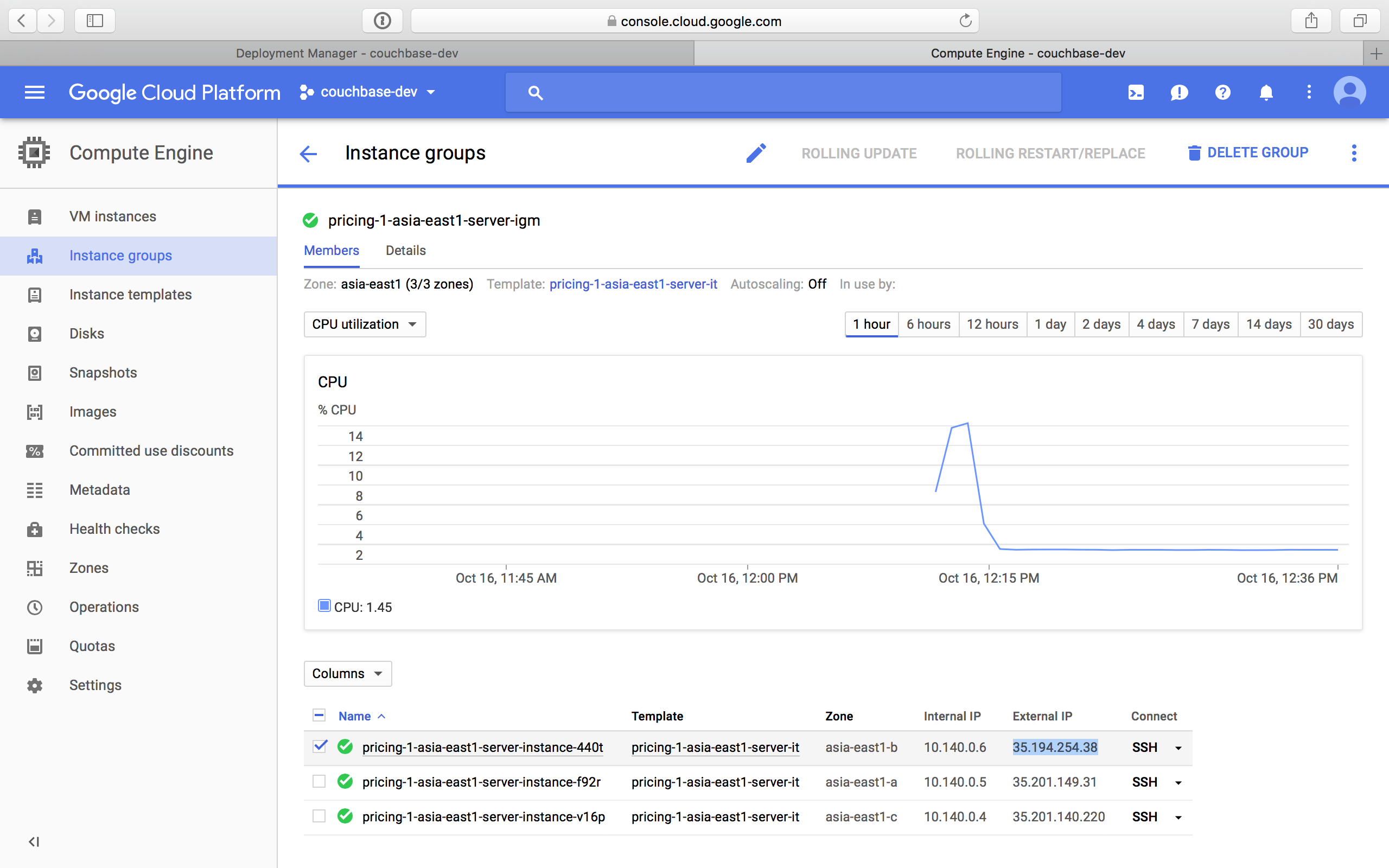
Task: Click the Compute Engine gear icon
Action: [x=33, y=152]
